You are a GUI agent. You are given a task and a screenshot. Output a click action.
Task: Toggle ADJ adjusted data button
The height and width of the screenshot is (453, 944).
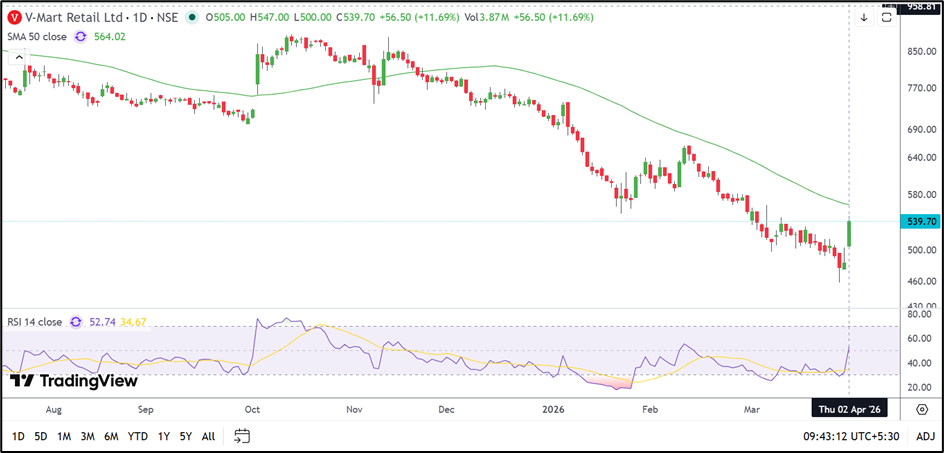[x=924, y=435]
